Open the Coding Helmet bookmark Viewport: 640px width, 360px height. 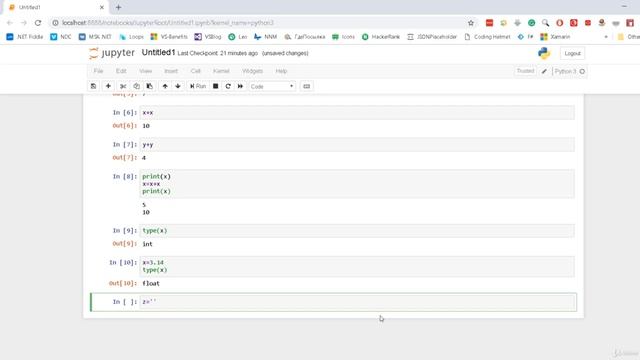487,37
